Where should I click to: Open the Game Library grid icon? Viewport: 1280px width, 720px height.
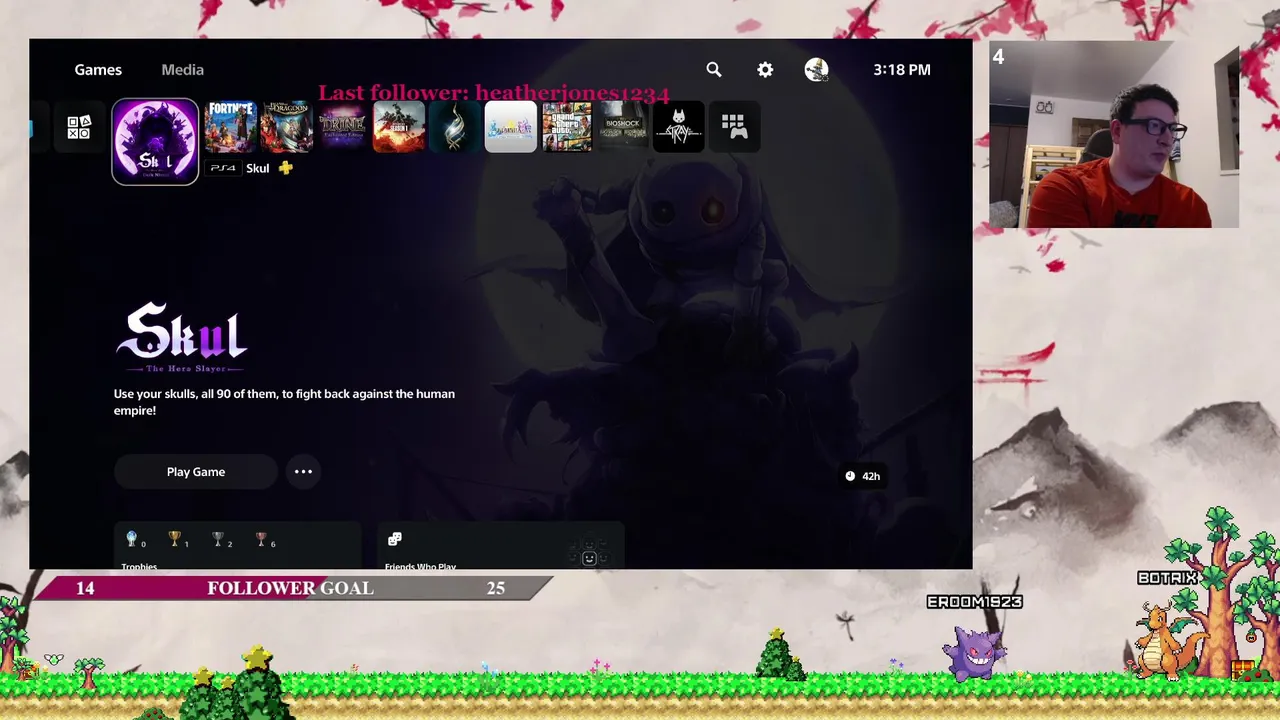pos(734,126)
